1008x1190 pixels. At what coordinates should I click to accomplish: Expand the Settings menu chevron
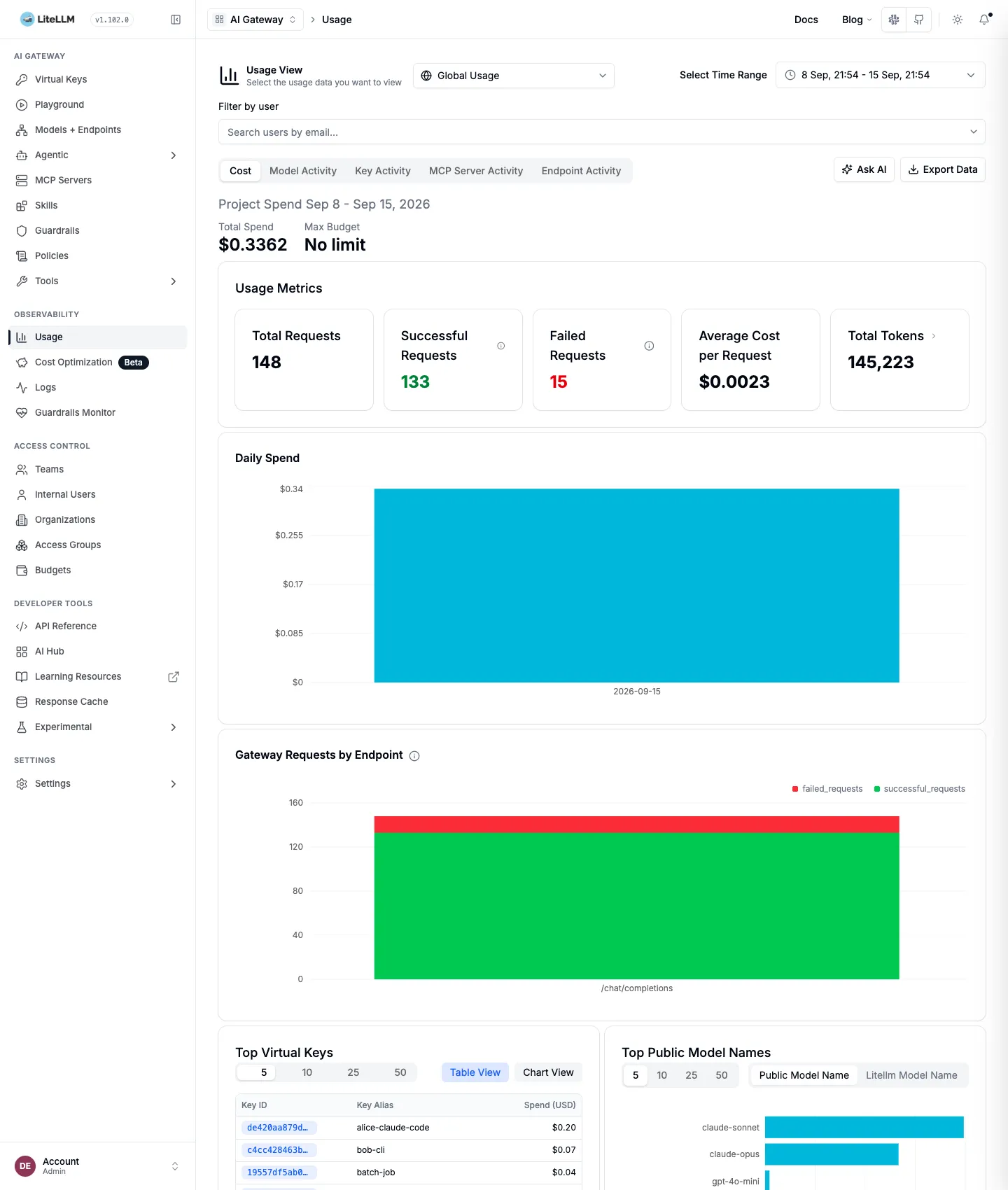pyautogui.click(x=174, y=783)
